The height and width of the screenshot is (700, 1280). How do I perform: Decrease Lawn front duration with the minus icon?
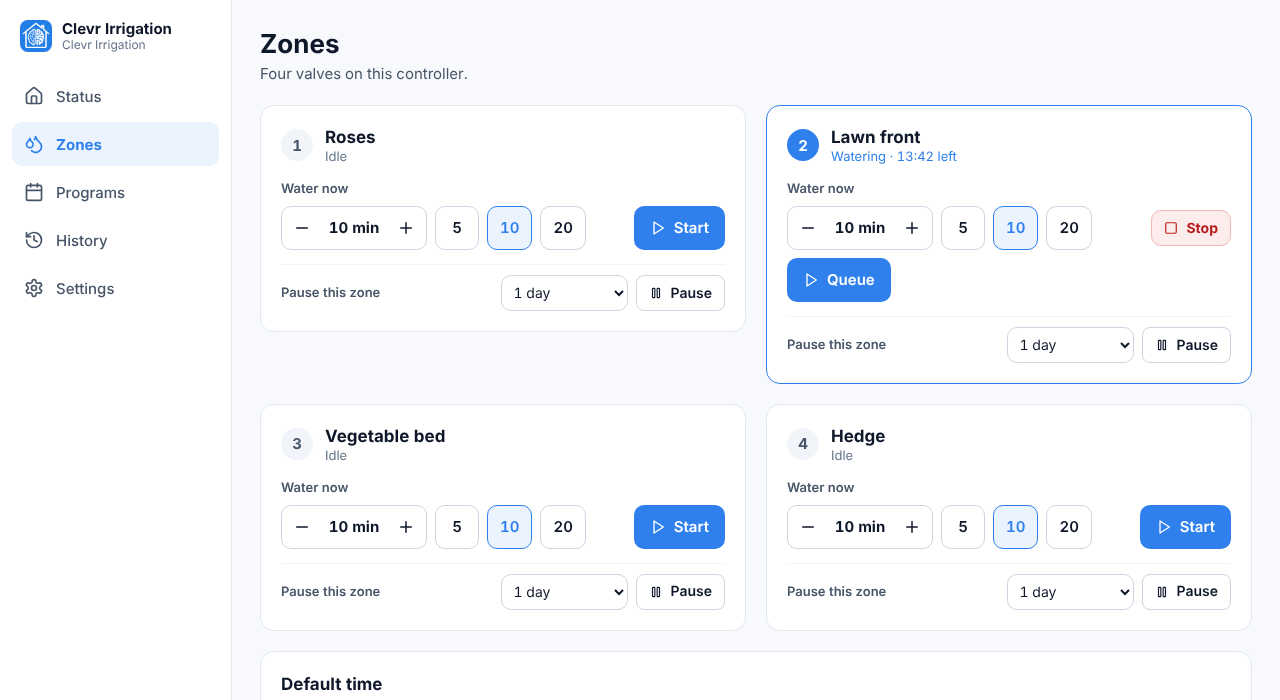808,228
